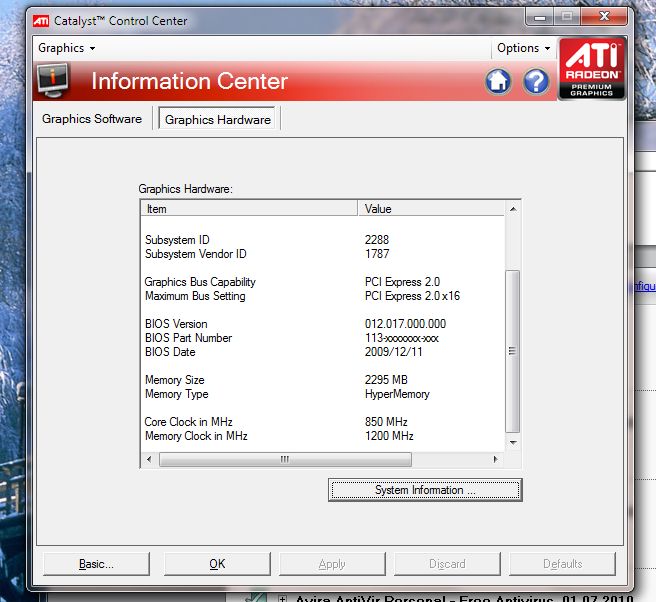This screenshot has width=656, height=602.
Task: Minimize the Catalyst Control Center window
Action: [540, 17]
